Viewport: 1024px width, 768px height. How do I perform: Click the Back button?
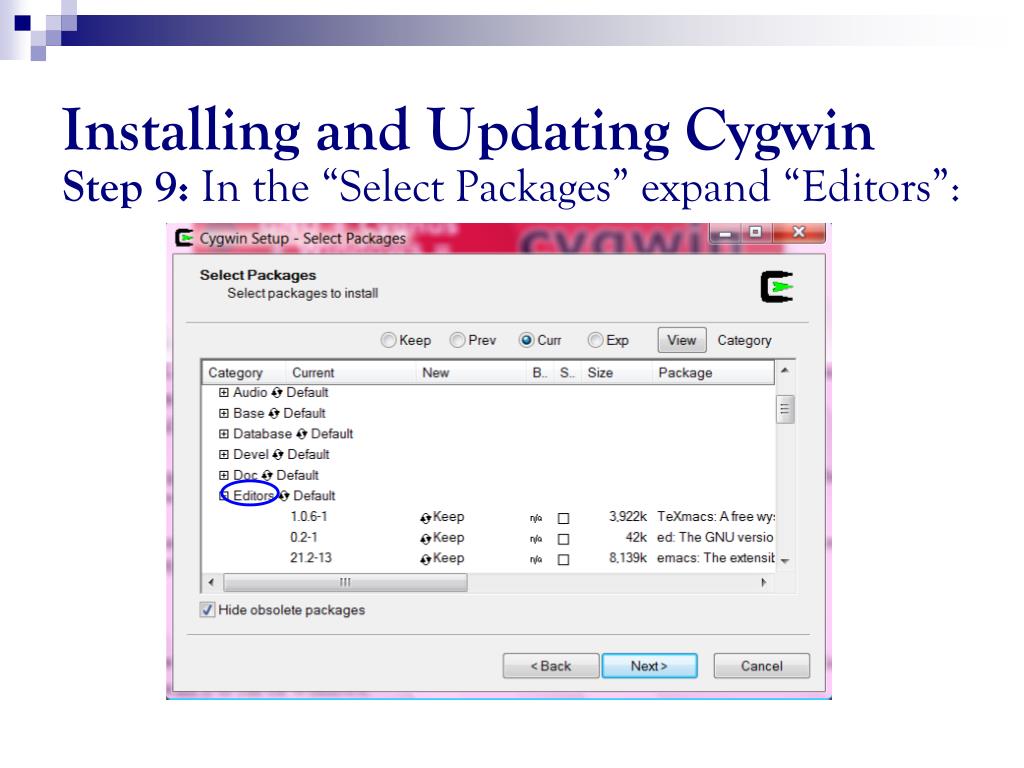click(551, 666)
